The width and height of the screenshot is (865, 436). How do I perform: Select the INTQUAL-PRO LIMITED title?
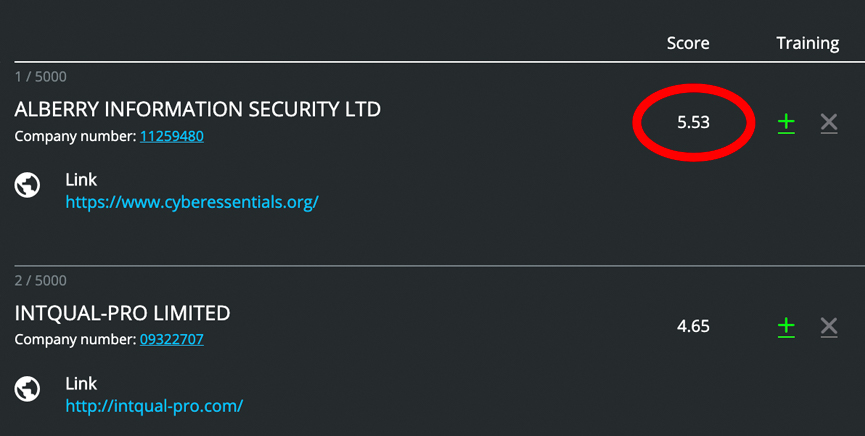pyautogui.click(x=122, y=313)
